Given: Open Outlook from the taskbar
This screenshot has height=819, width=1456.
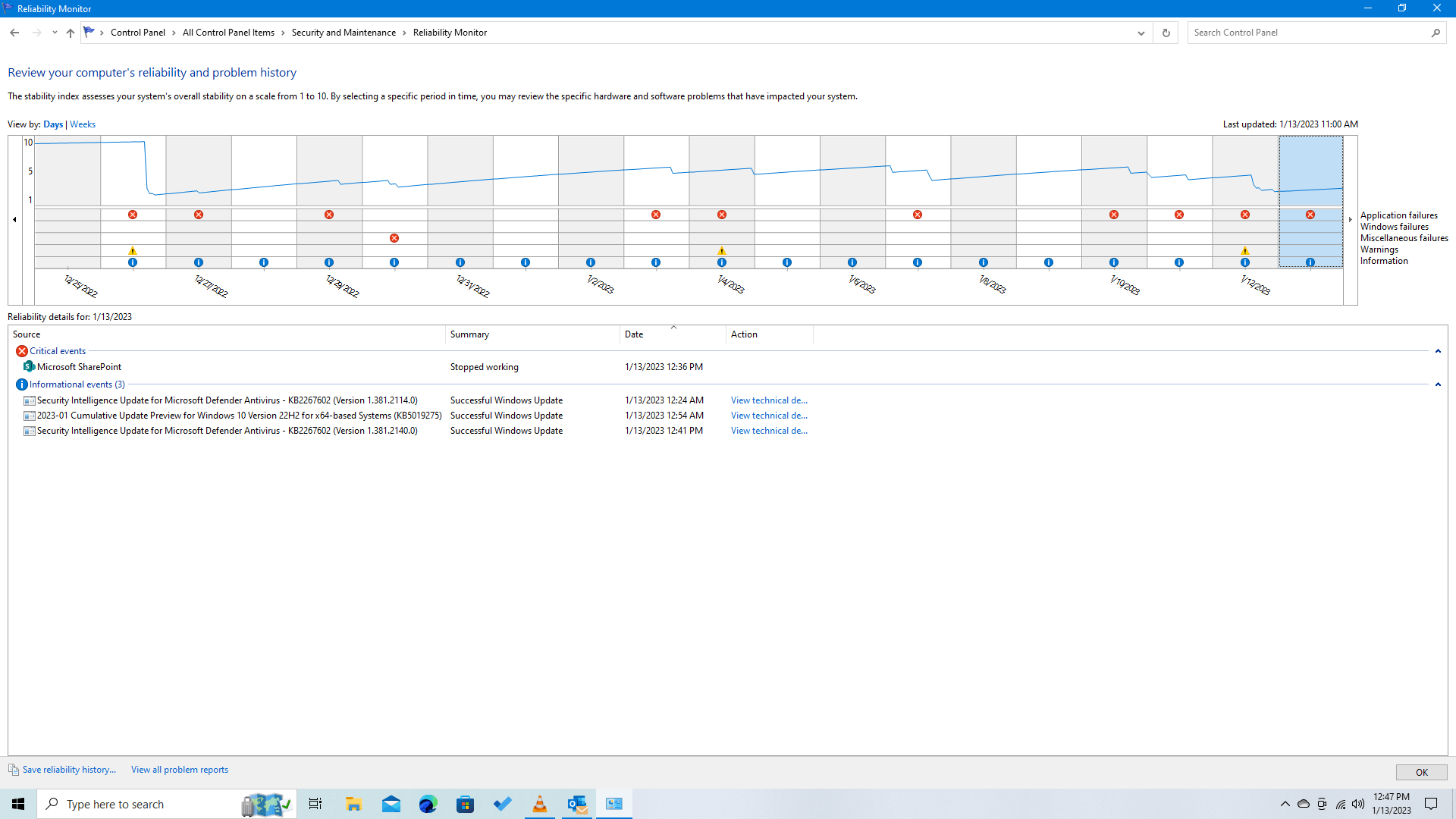Looking at the screenshot, I should click(577, 804).
